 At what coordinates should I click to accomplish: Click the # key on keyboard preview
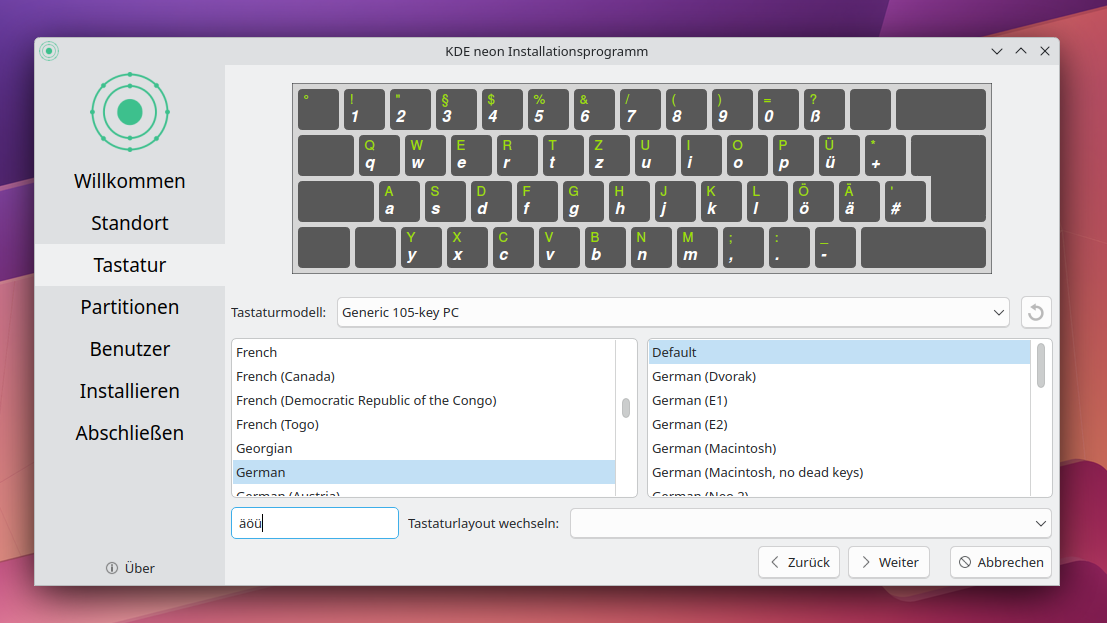point(905,201)
